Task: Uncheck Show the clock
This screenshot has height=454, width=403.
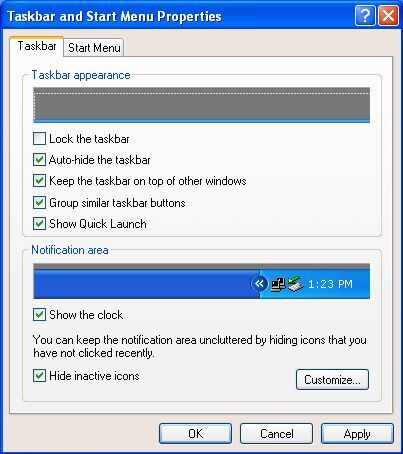Action: tap(39, 315)
